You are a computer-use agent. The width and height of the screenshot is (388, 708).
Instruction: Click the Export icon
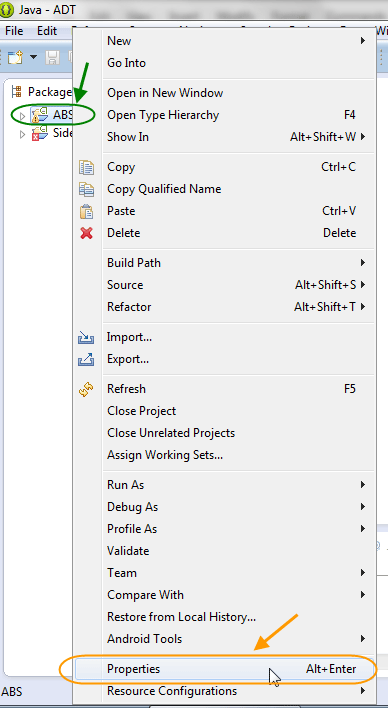[x=86, y=359]
